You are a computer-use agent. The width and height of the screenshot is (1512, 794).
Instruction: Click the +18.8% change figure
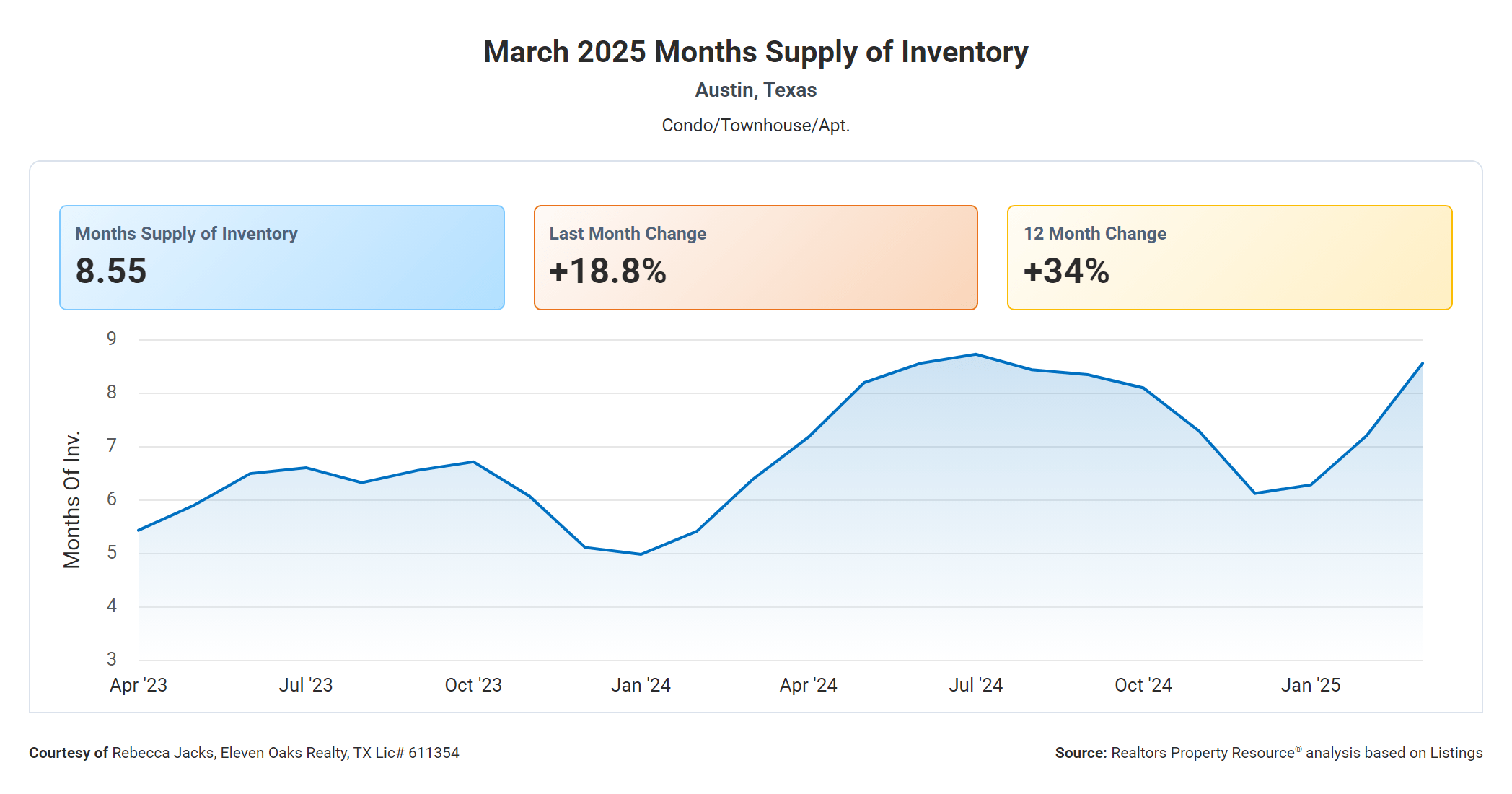pos(607,271)
